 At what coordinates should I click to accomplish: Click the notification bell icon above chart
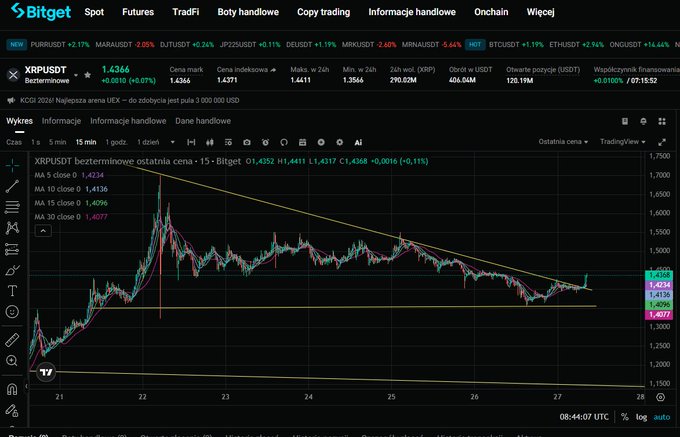coord(644,121)
